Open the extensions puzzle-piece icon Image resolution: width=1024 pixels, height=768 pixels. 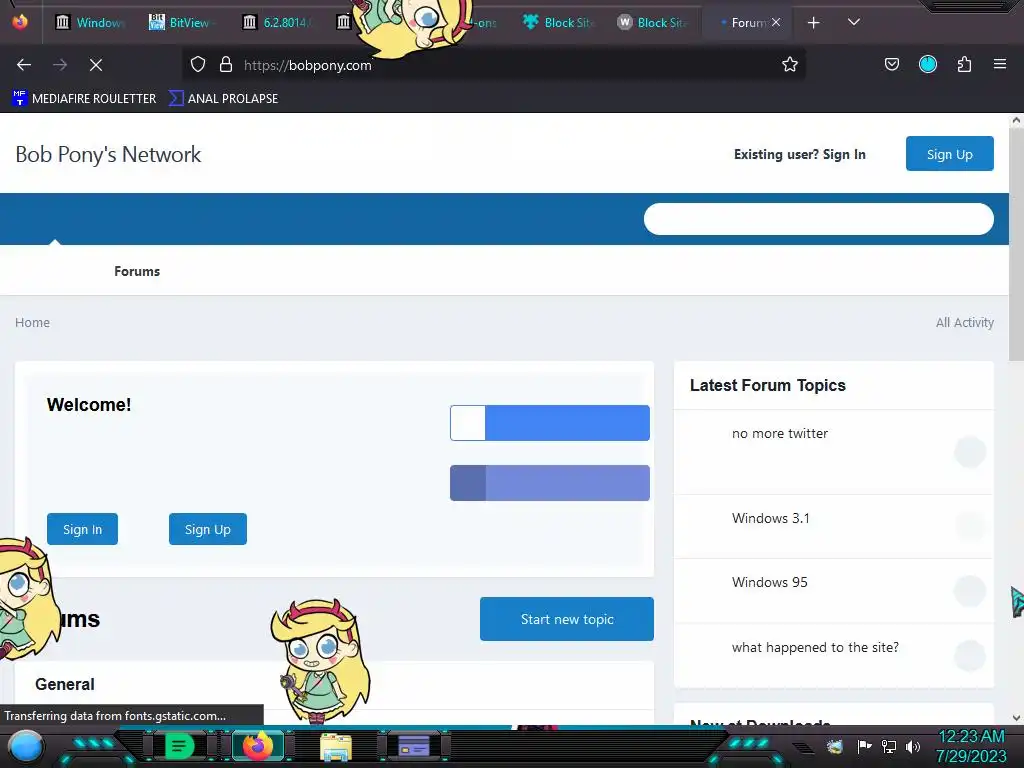(x=964, y=65)
